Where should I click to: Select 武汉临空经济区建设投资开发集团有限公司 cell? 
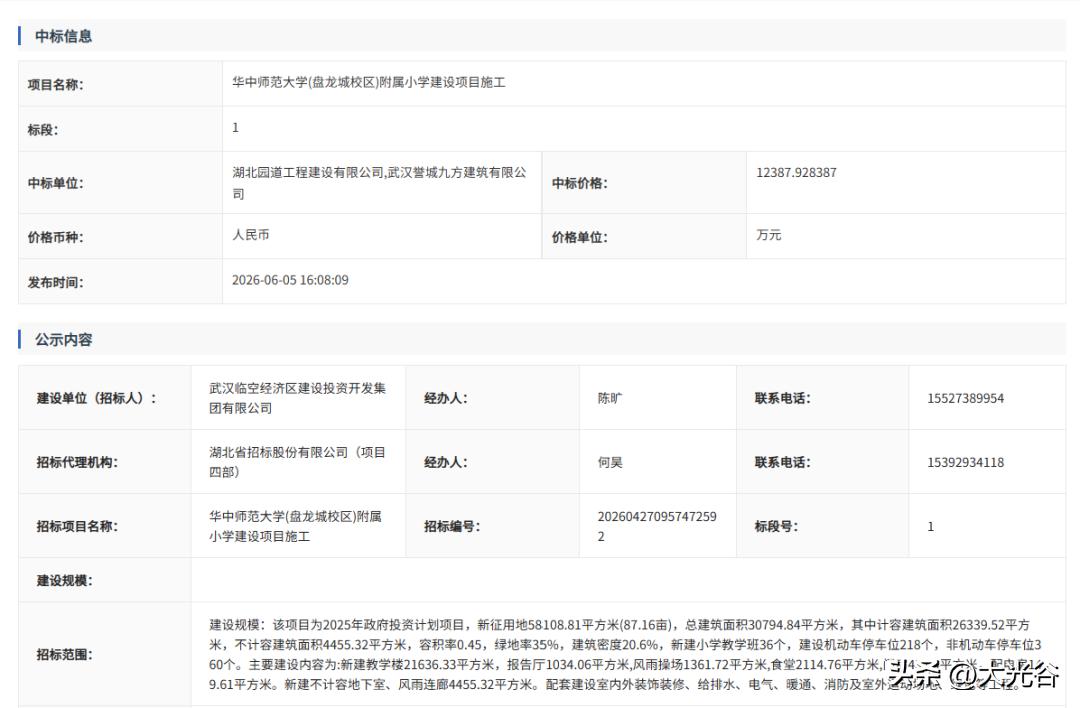click(298, 398)
